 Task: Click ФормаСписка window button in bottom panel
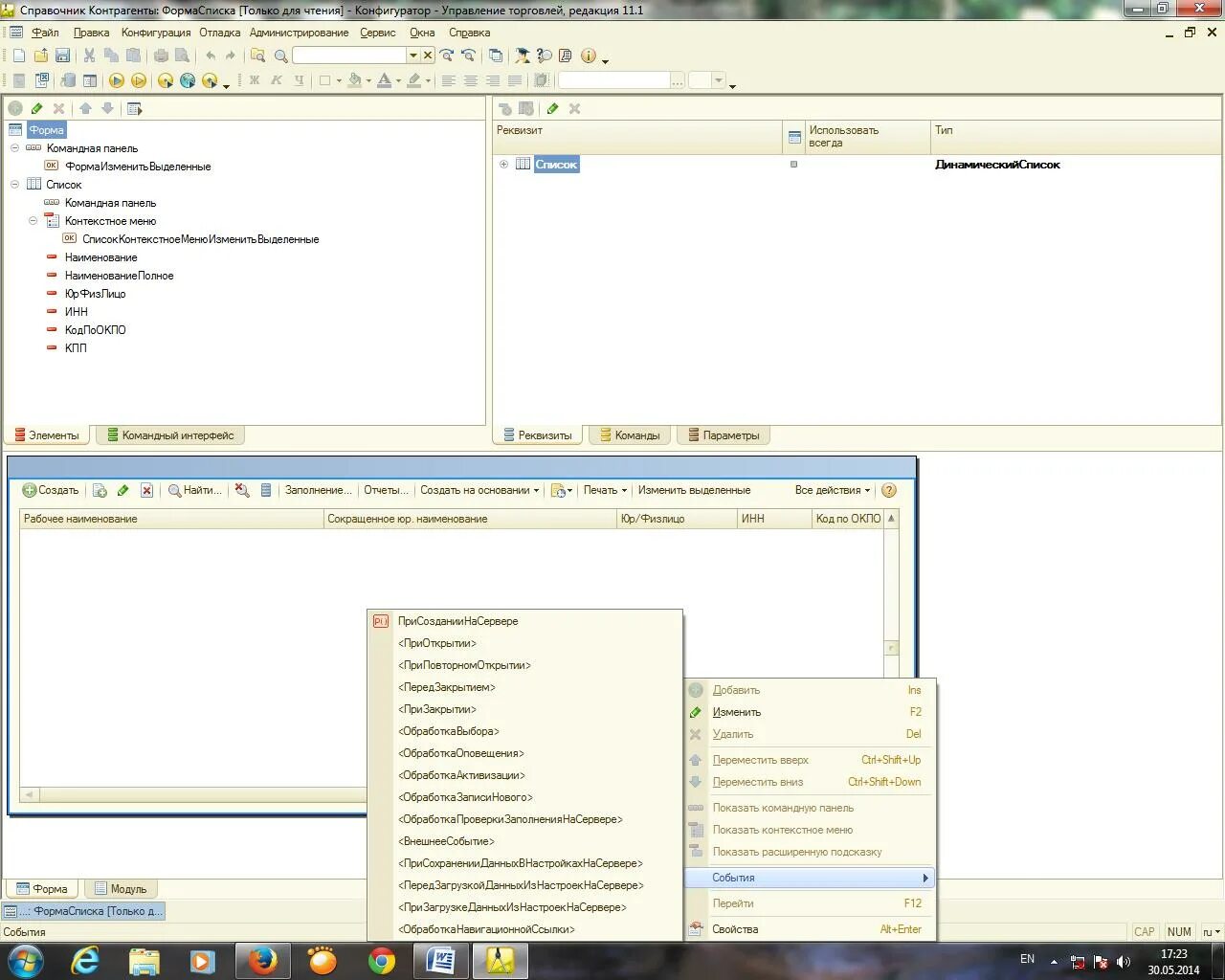click(84, 911)
